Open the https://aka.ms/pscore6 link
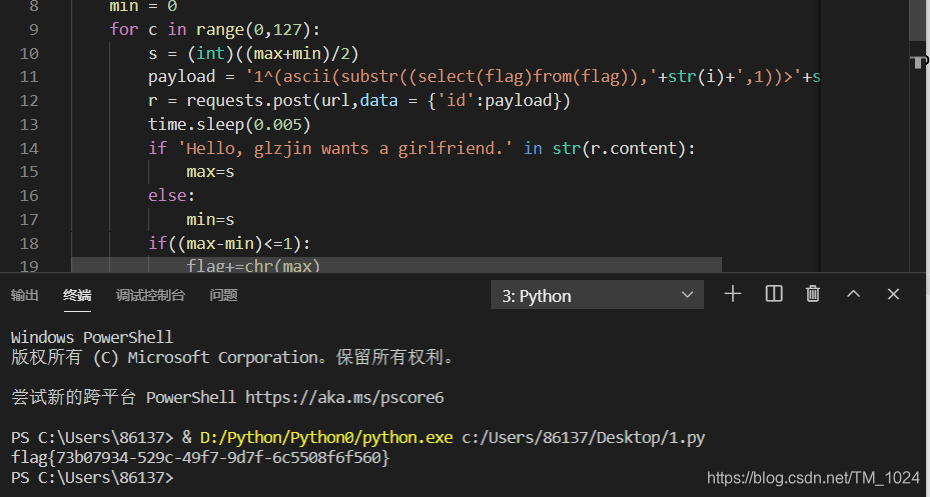 345,397
